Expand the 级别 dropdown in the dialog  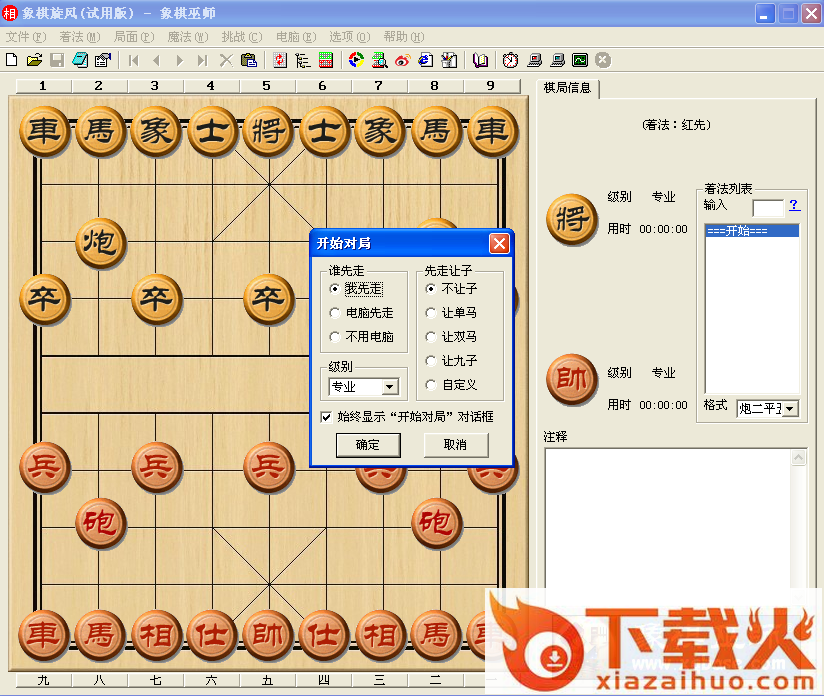click(x=389, y=387)
